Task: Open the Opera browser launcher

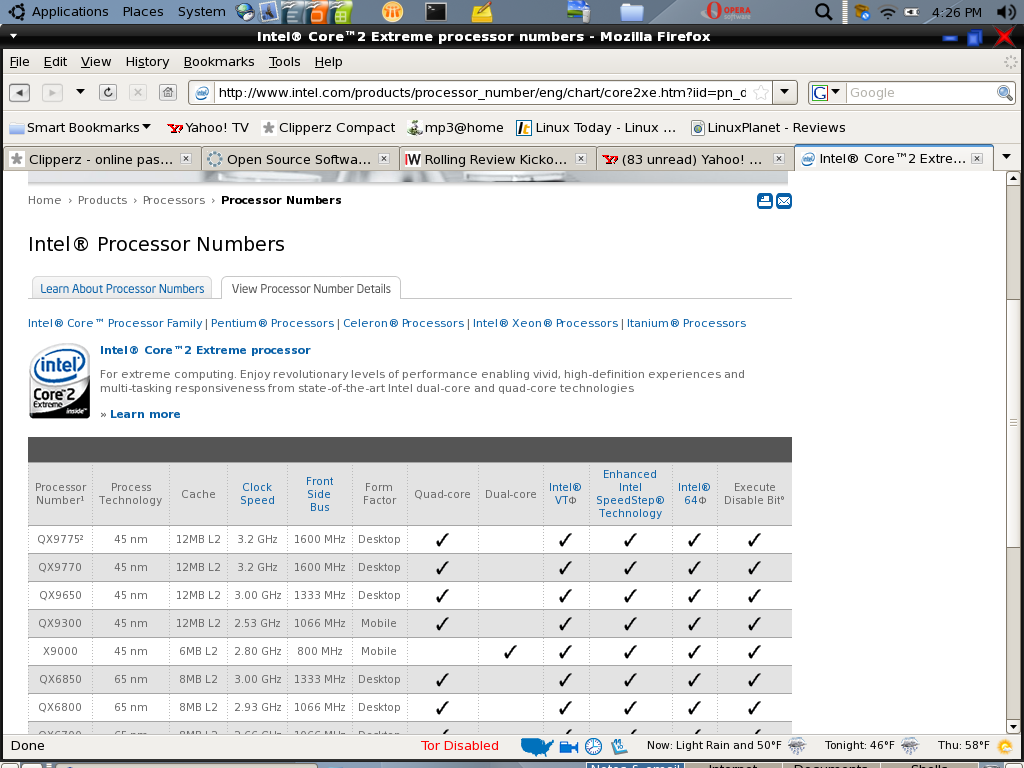Action: click(x=728, y=11)
